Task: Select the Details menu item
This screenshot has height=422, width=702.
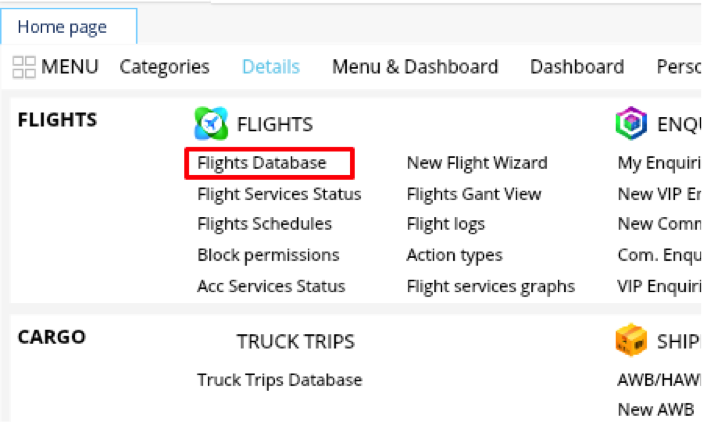Action: tap(270, 67)
